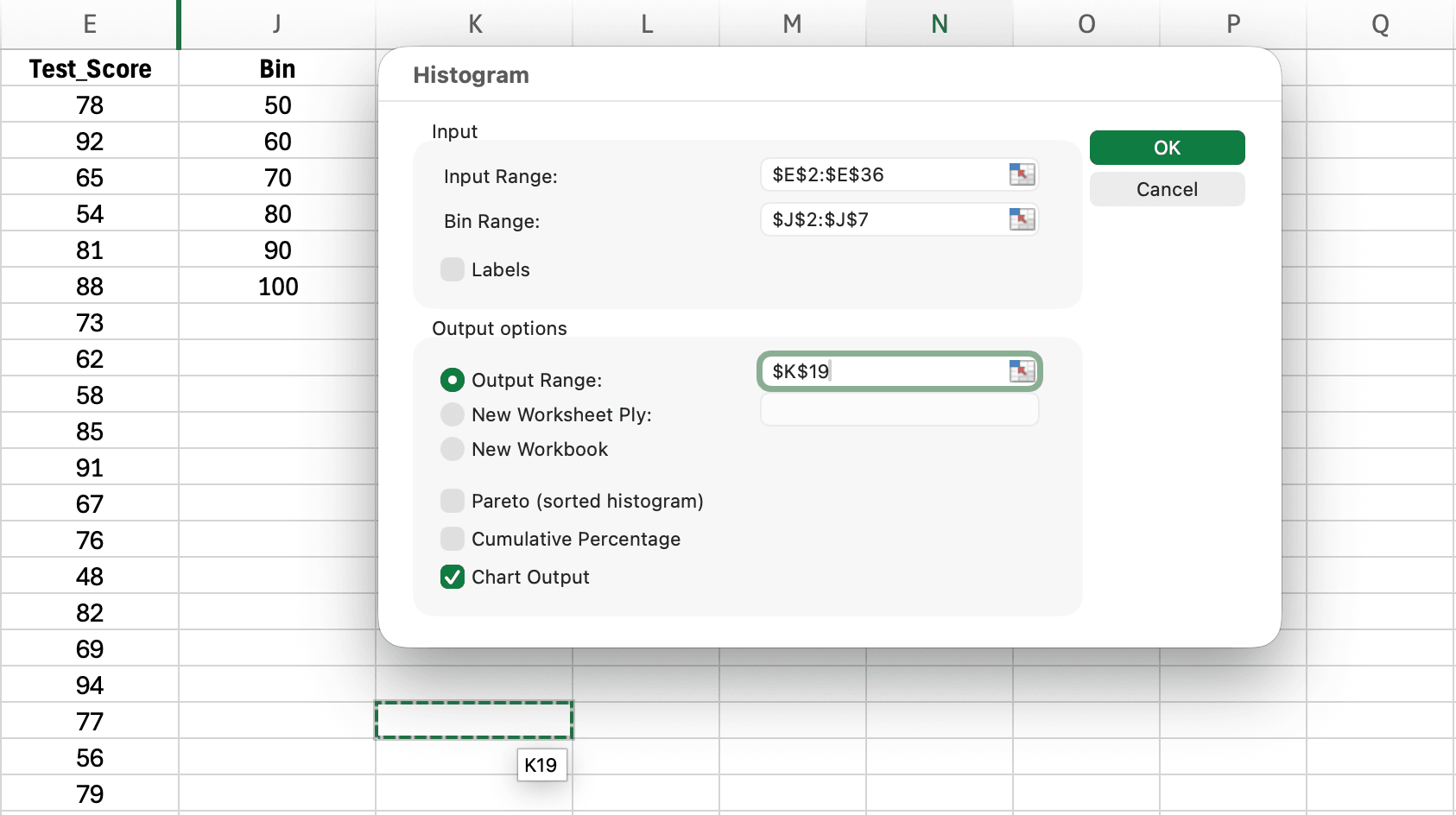Select the Output Range radio button
Screen dimensions: 1456x815
[x=452, y=379]
